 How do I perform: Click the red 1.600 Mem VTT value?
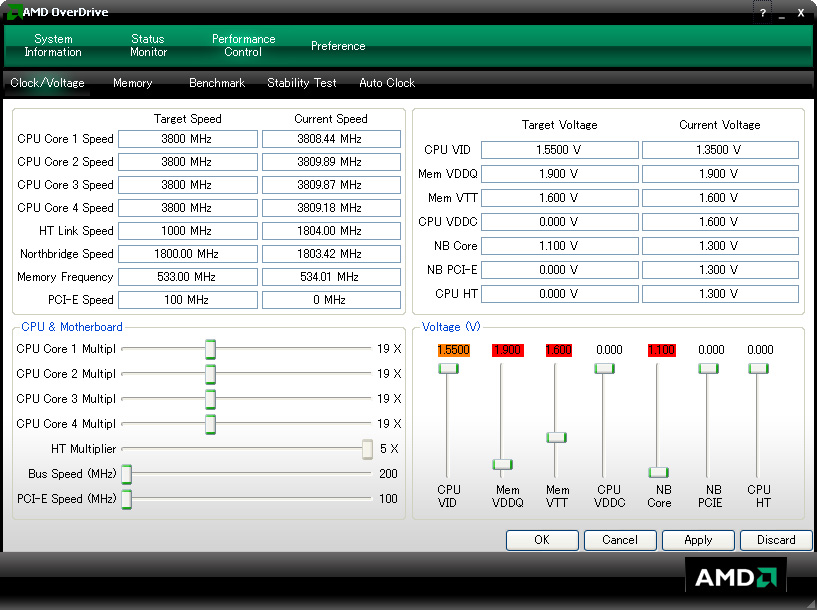click(x=559, y=350)
